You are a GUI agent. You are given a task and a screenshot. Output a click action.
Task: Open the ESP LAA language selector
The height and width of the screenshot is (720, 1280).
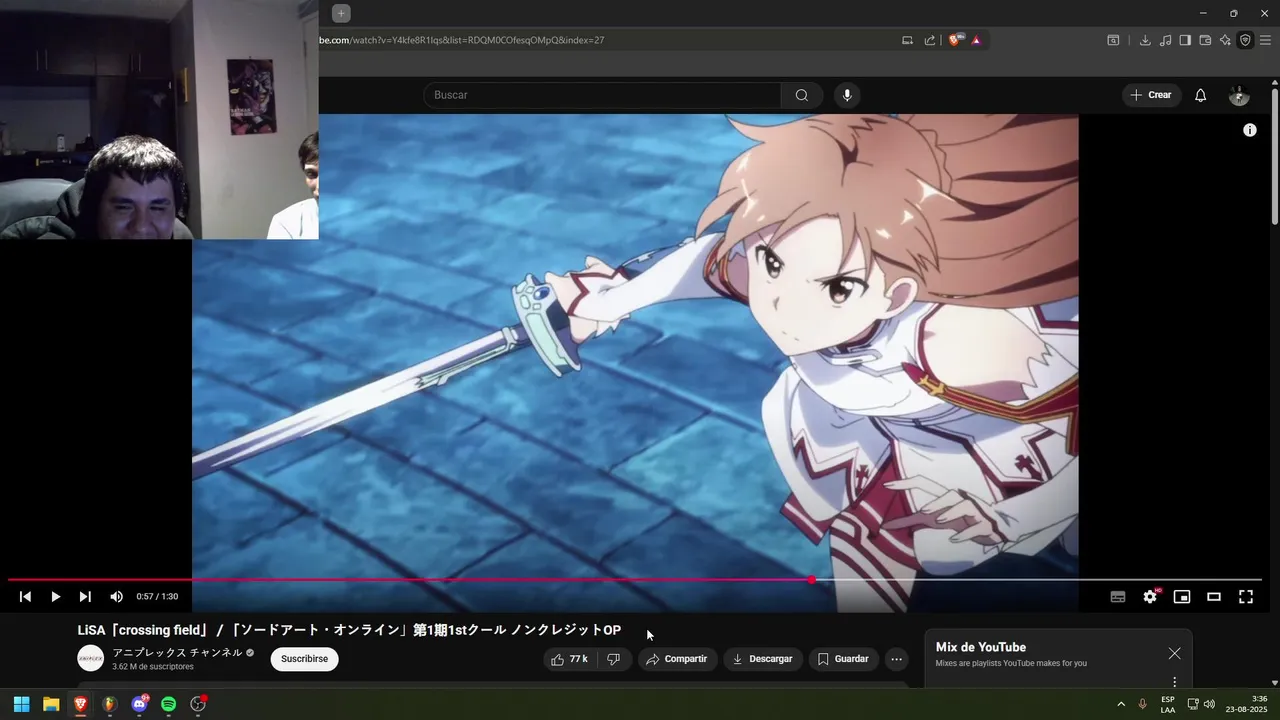click(1168, 704)
